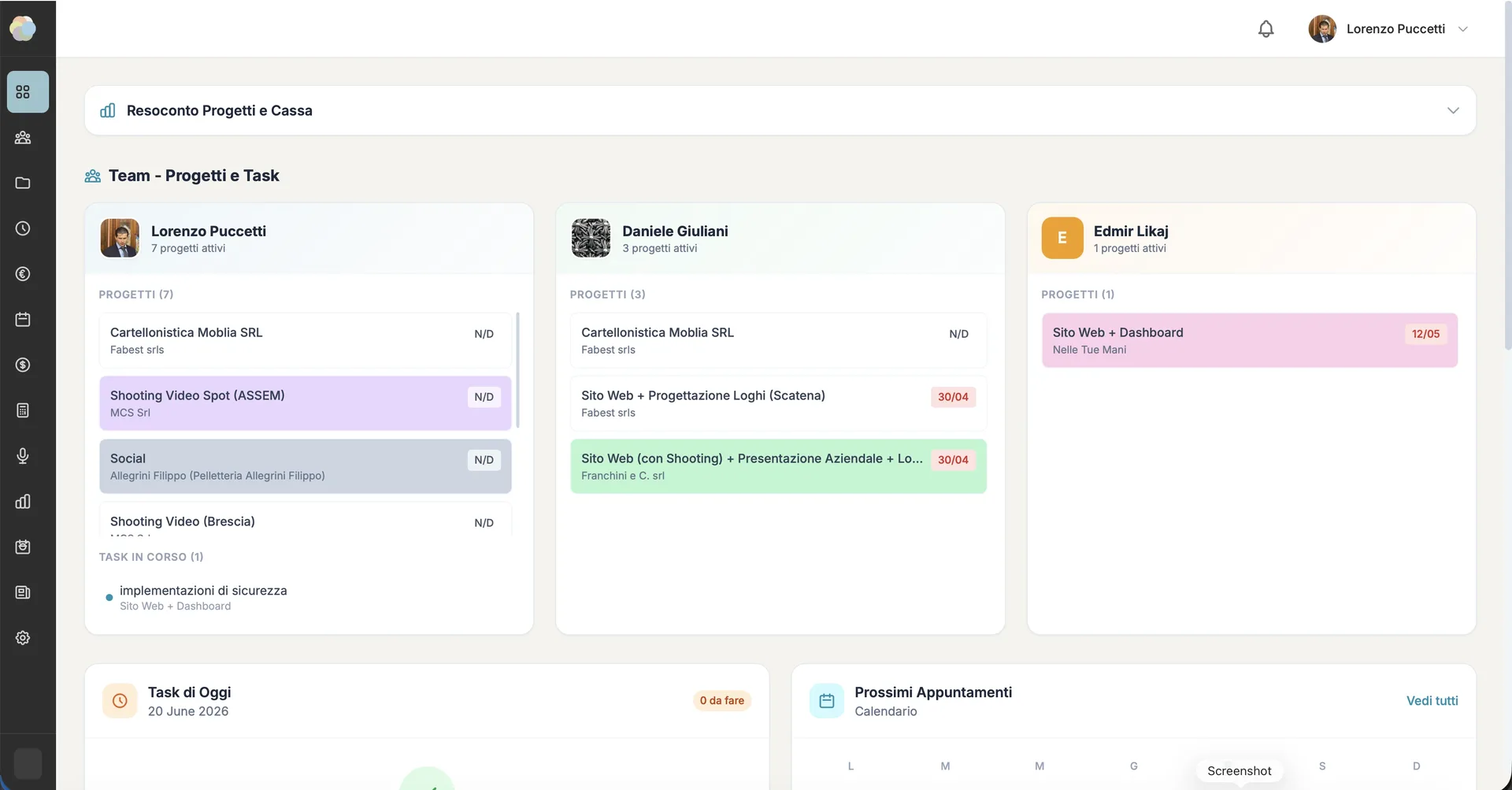The height and width of the screenshot is (790, 1512).
Task: Open the calendar-check icon in sidebar
Action: (x=23, y=547)
